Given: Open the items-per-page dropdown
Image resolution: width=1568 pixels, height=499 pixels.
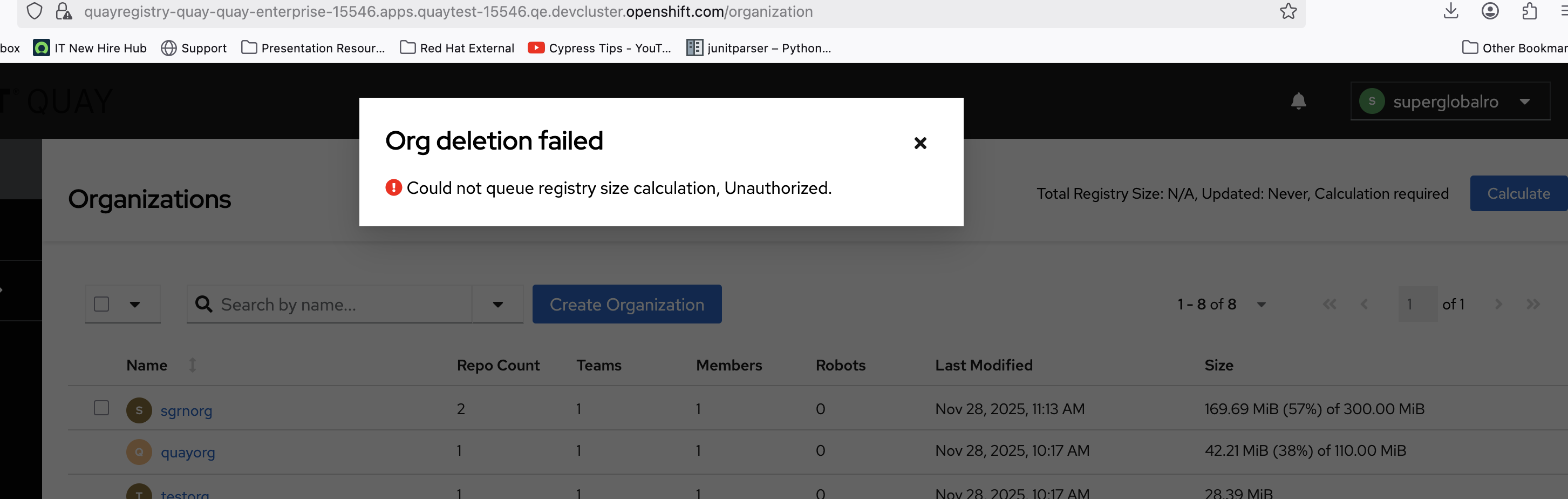Looking at the screenshot, I should click(1260, 304).
